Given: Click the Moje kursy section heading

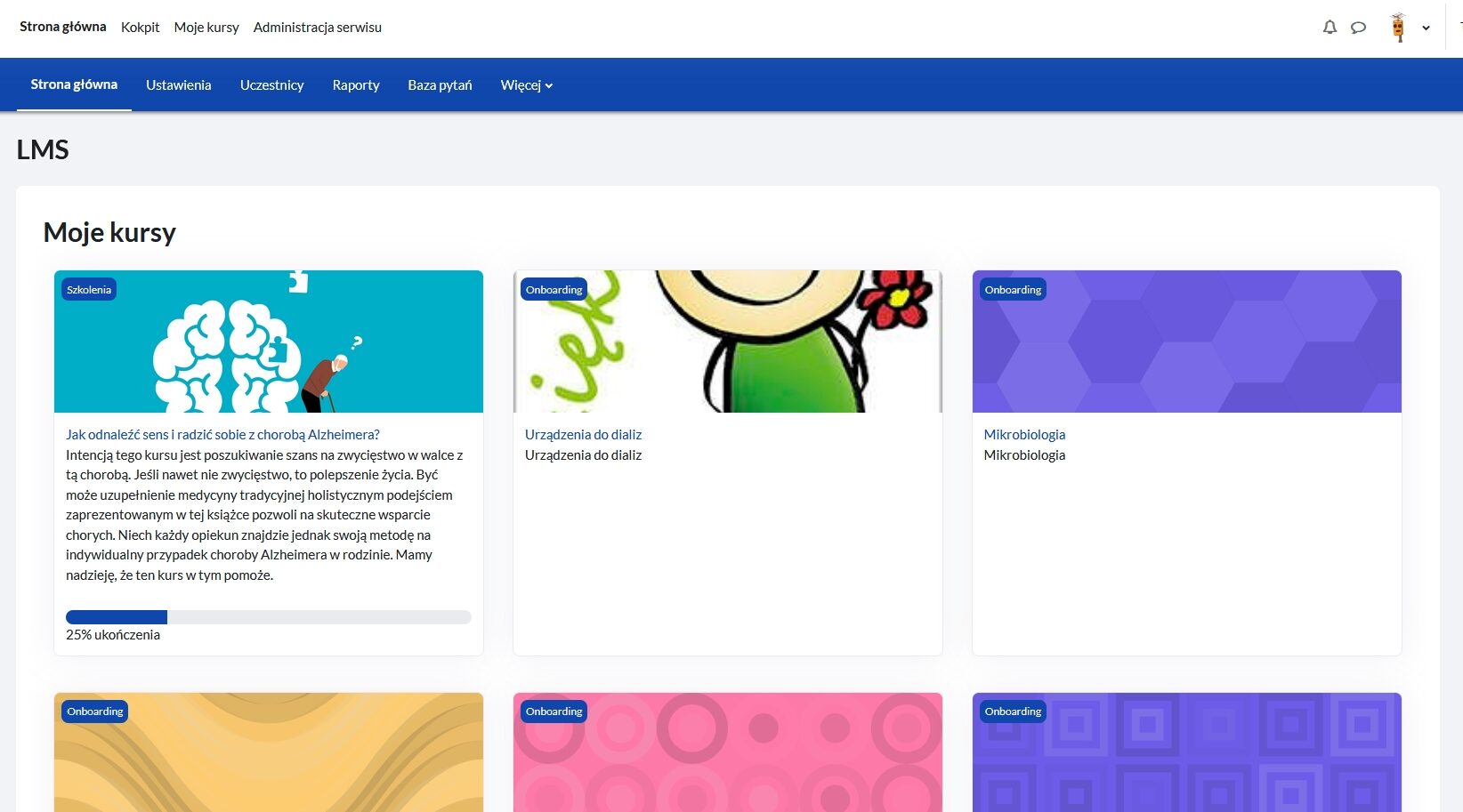Looking at the screenshot, I should 109,232.
